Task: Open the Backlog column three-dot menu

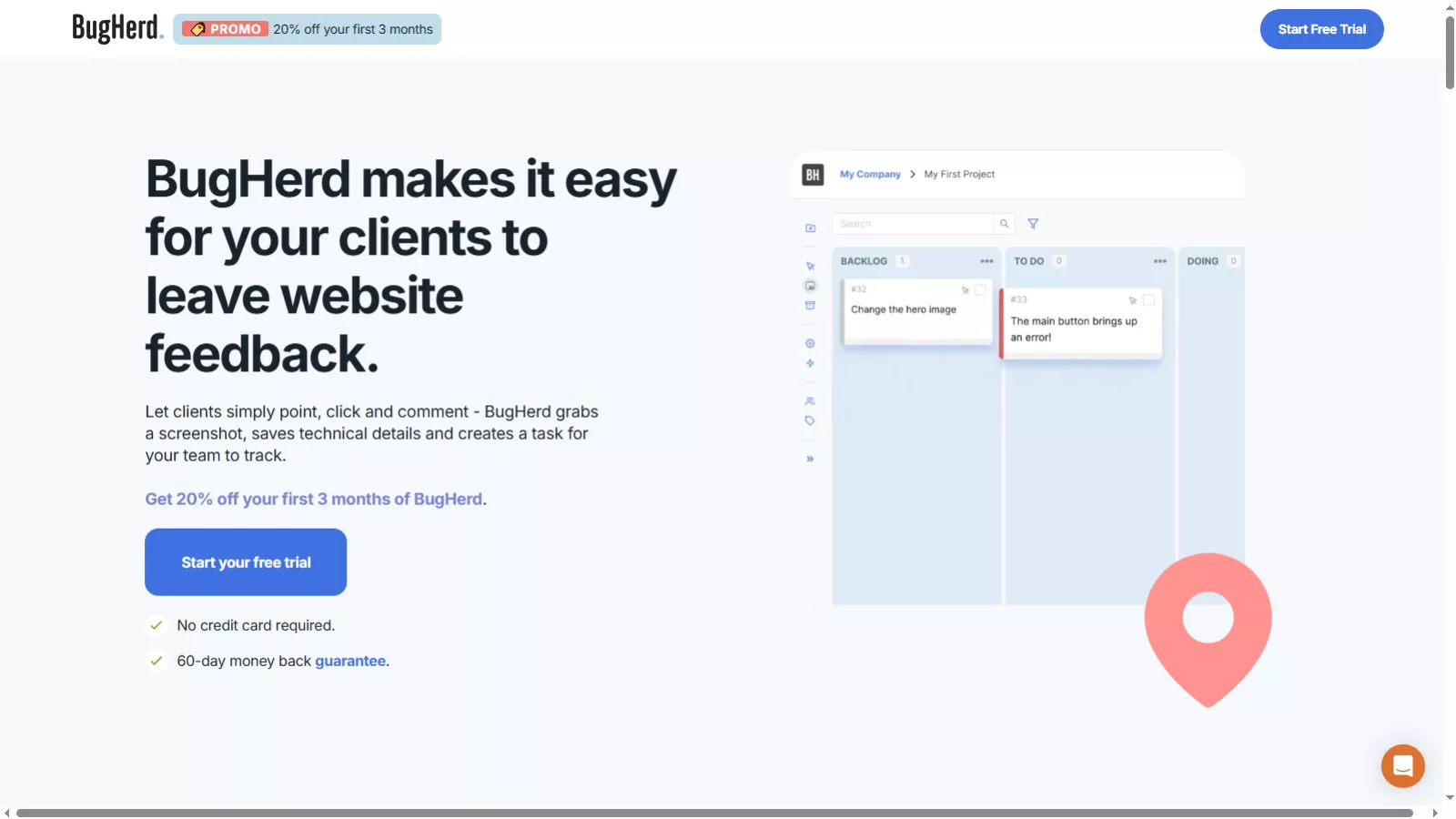Action: click(x=986, y=261)
